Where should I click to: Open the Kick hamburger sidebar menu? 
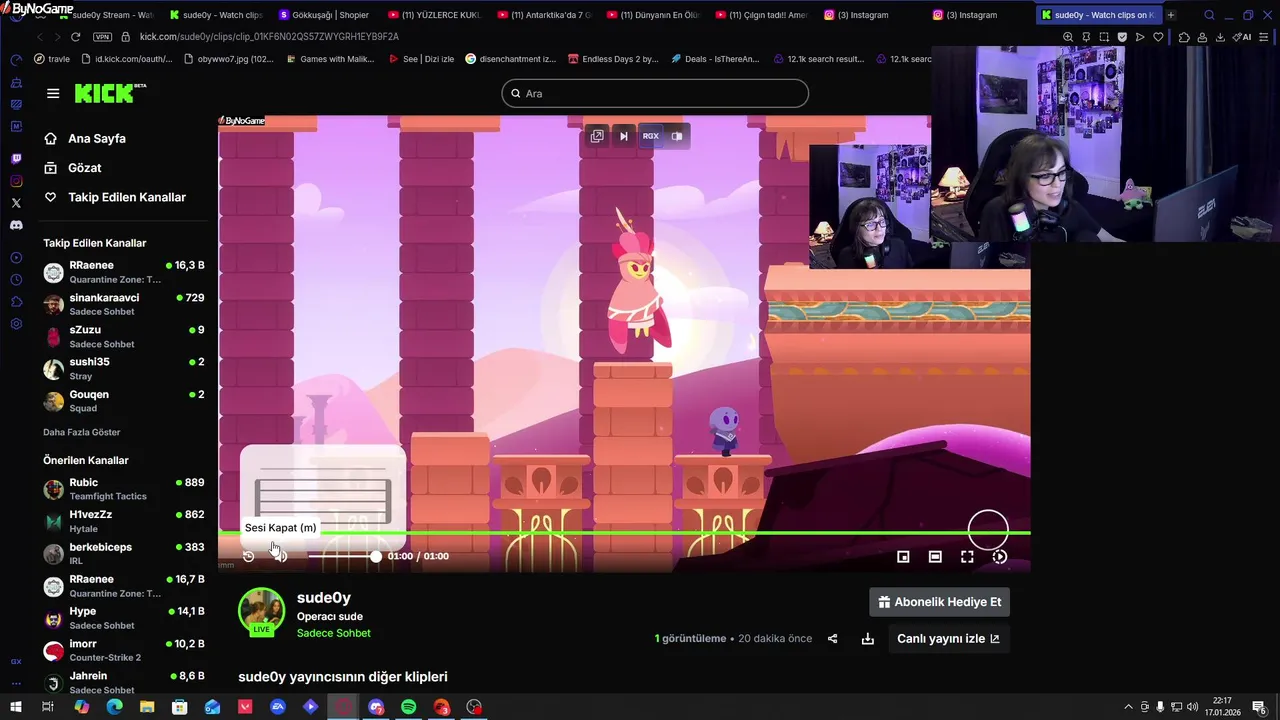coord(53,93)
